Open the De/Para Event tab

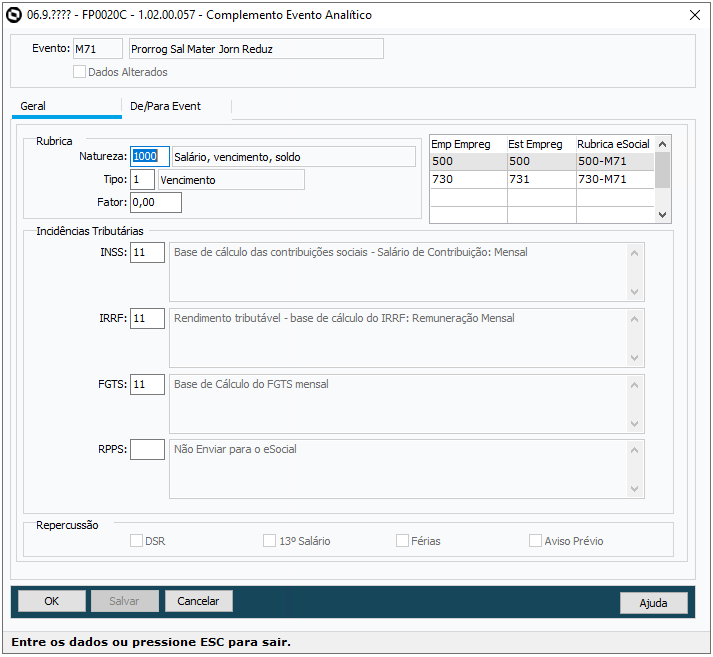[x=176, y=106]
